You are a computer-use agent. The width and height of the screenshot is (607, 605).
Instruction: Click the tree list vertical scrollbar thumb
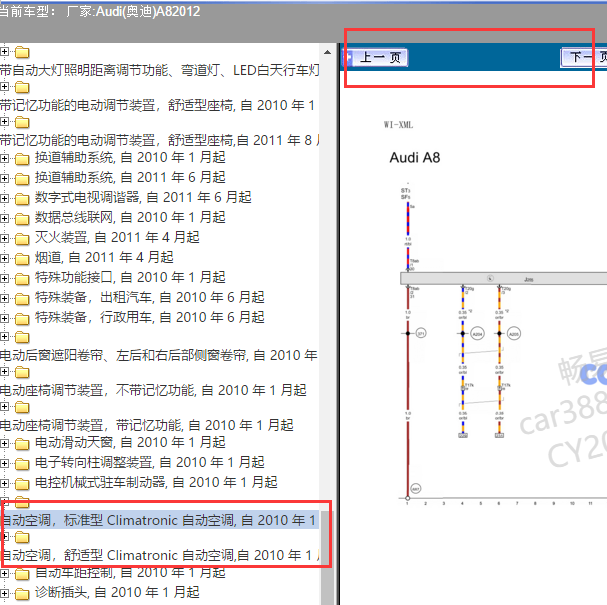coord(328,558)
